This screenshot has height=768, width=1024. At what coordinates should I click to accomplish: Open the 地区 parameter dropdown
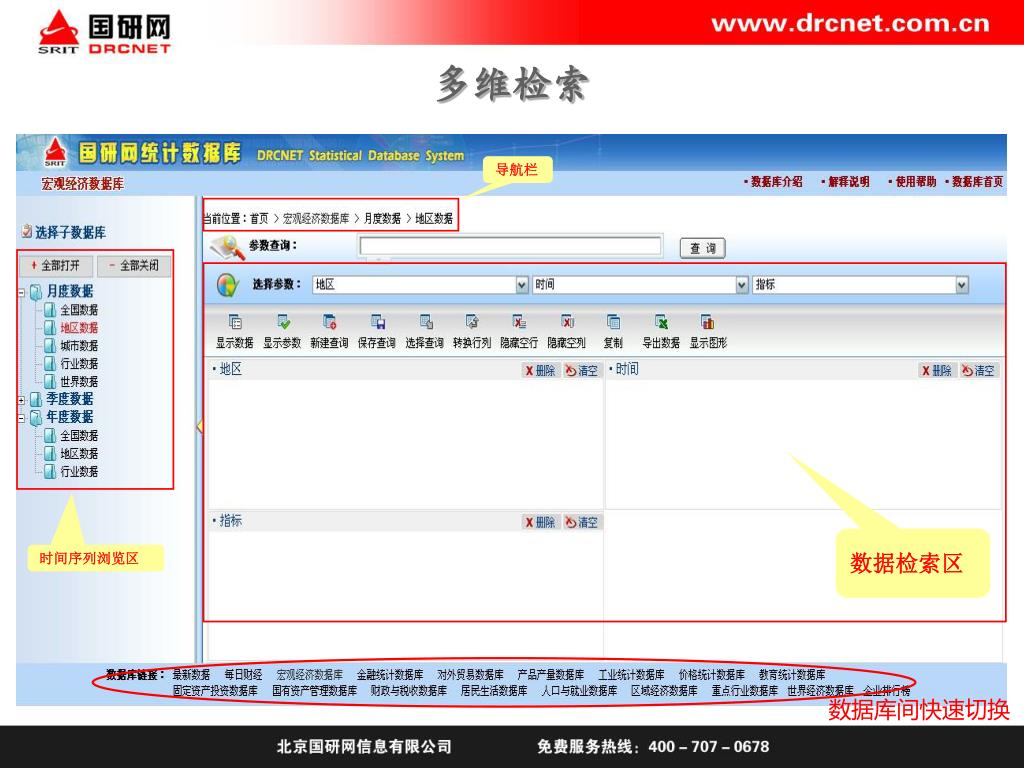tap(521, 285)
